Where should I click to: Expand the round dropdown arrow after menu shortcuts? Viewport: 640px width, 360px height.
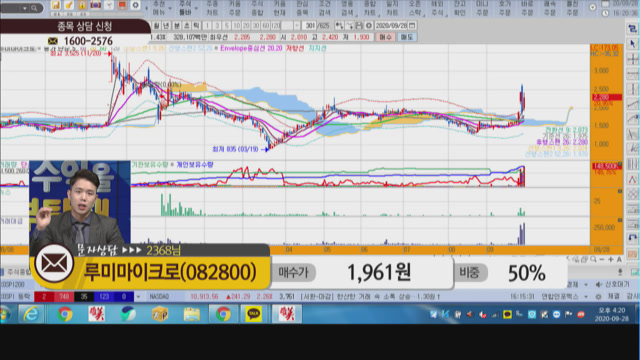click(592, 7)
